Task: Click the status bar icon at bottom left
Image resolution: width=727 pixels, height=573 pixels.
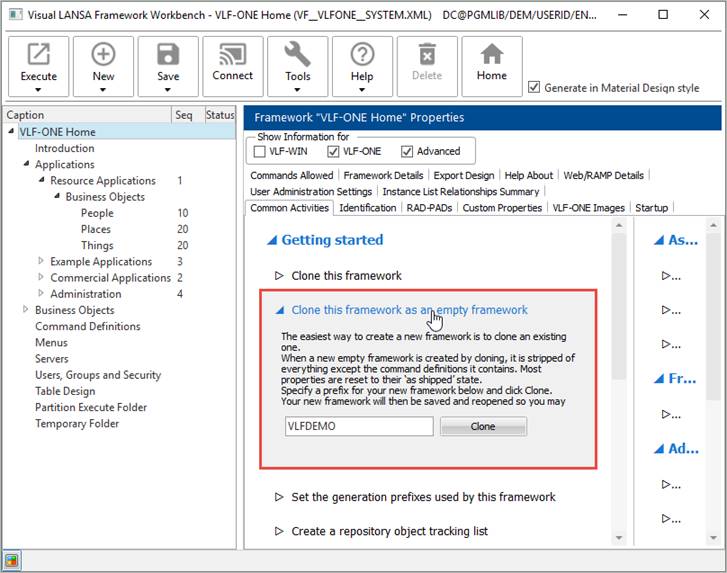Action: (12, 561)
